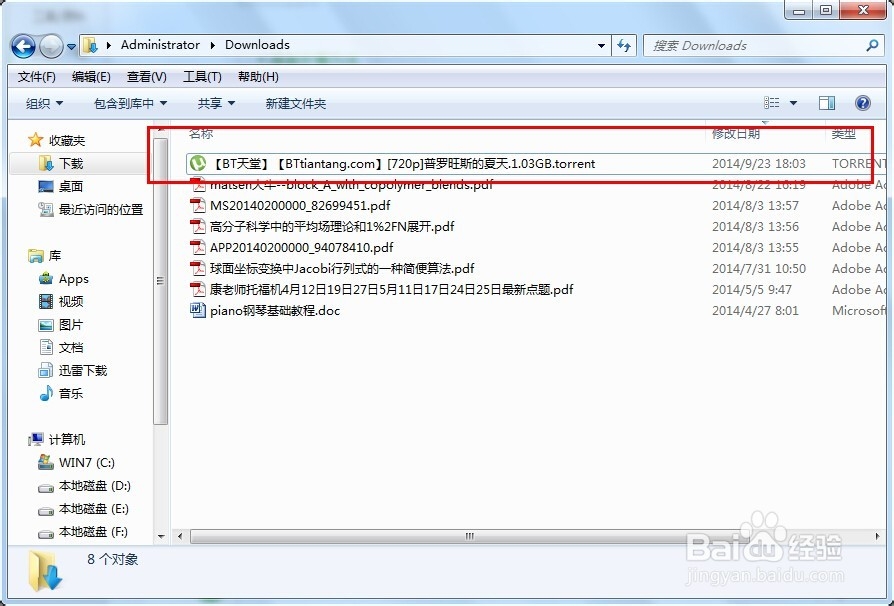This screenshot has width=894, height=606.
Task: Toggle the preview pane icon
Action: tap(827, 103)
